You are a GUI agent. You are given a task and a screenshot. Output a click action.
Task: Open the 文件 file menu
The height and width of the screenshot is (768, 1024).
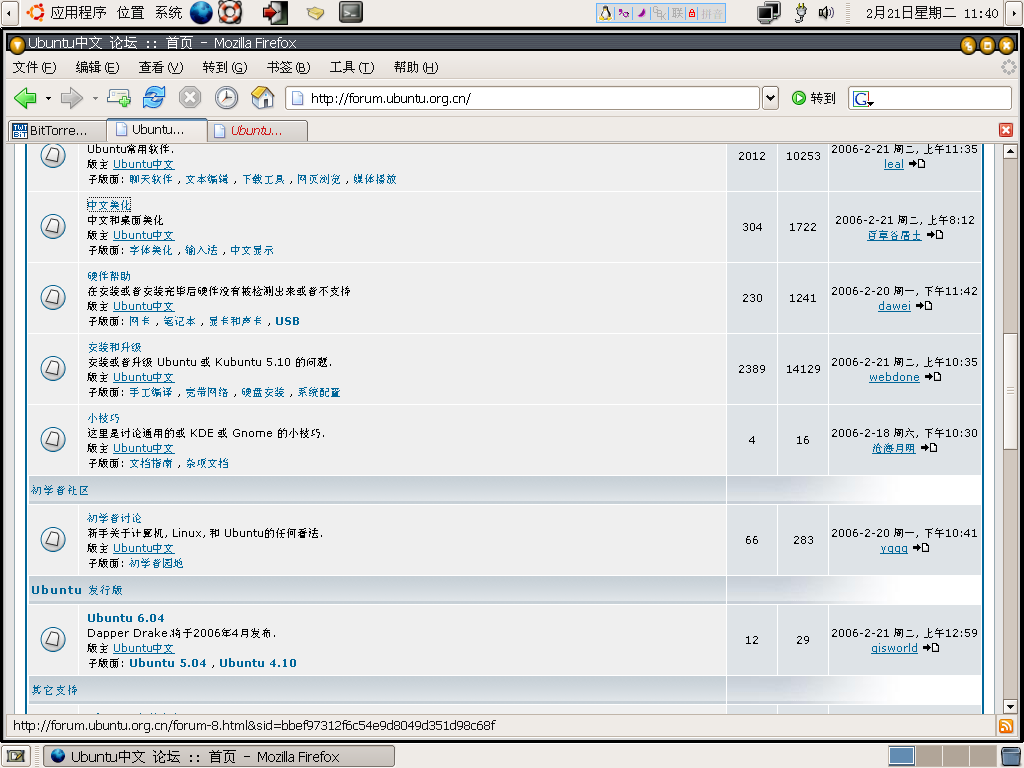(x=35, y=67)
